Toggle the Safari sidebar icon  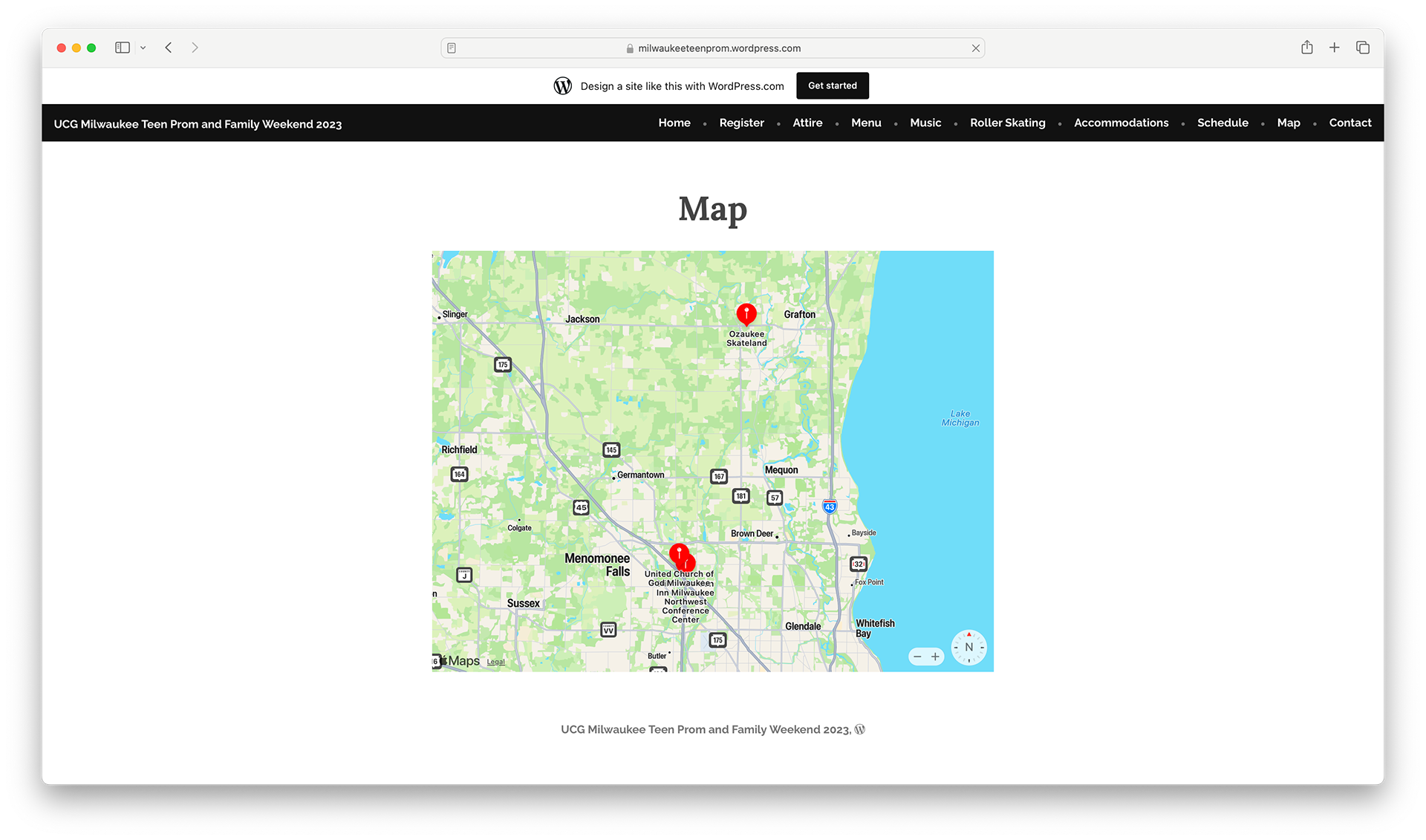pyautogui.click(x=123, y=48)
